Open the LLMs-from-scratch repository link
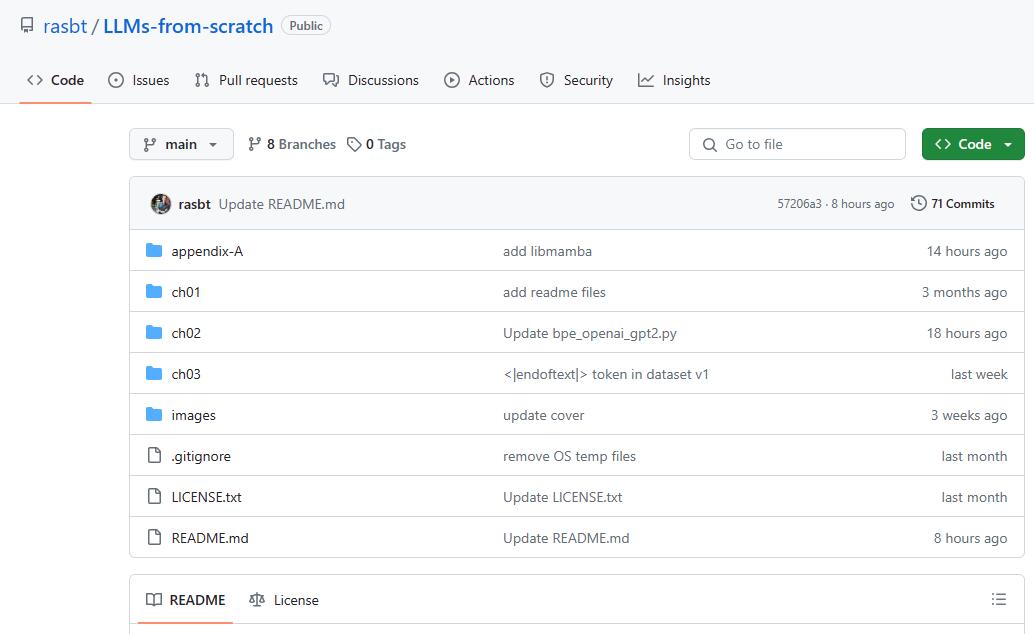This screenshot has width=1034, height=634. tap(188, 26)
